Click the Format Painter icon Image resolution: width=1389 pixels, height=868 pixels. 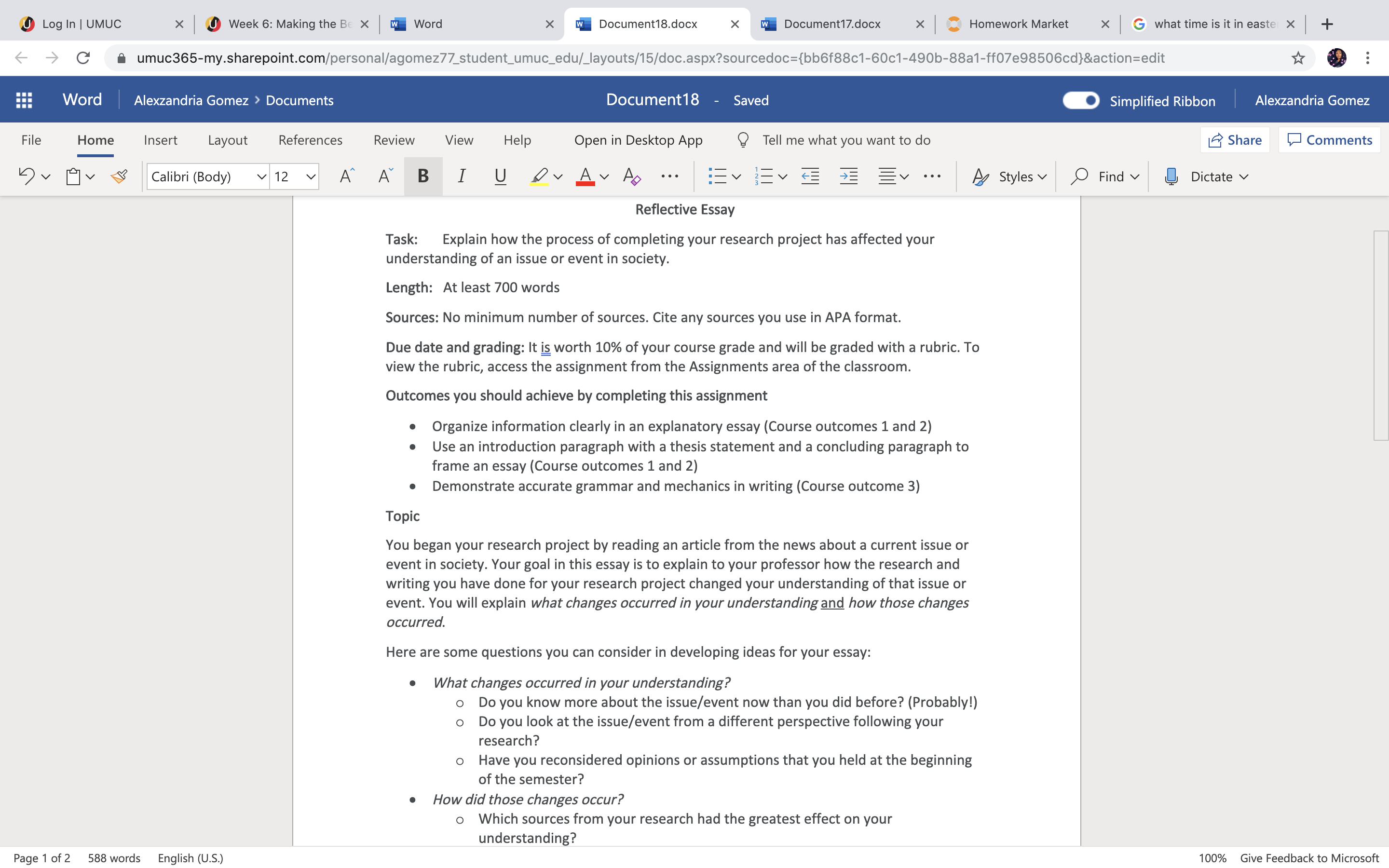point(120,176)
